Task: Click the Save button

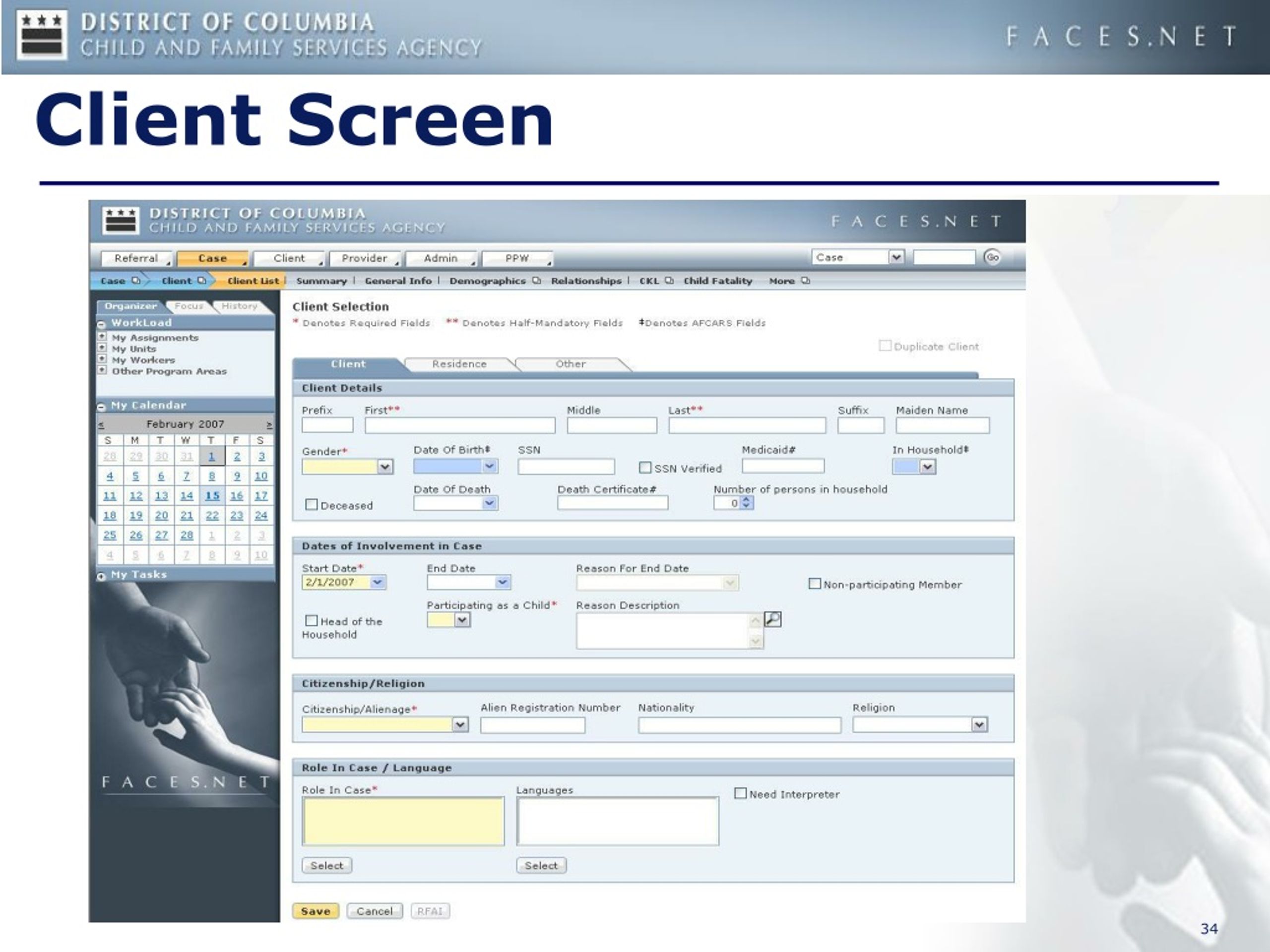Action: pyautogui.click(x=316, y=911)
